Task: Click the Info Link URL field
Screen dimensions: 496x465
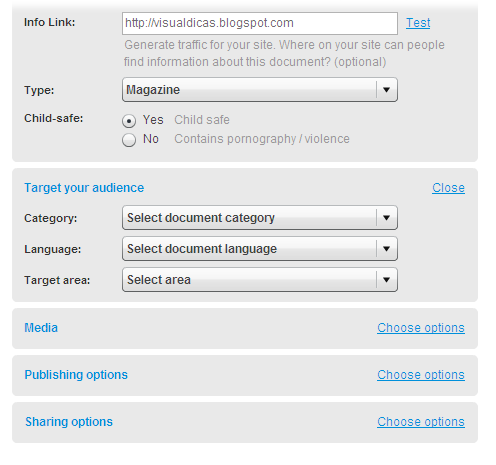Action: [260, 23]
